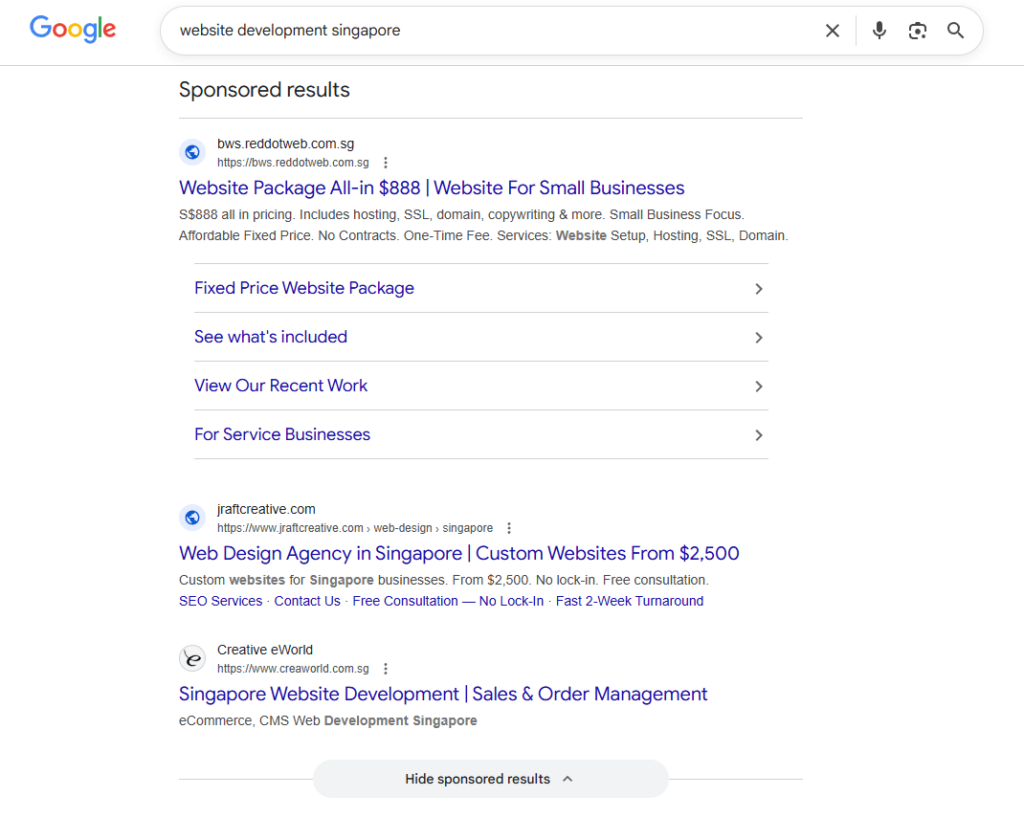1024x818 pixels.
Task: Open Web Design Agency in Singapore ad title
Action: [x=459, y=554]
